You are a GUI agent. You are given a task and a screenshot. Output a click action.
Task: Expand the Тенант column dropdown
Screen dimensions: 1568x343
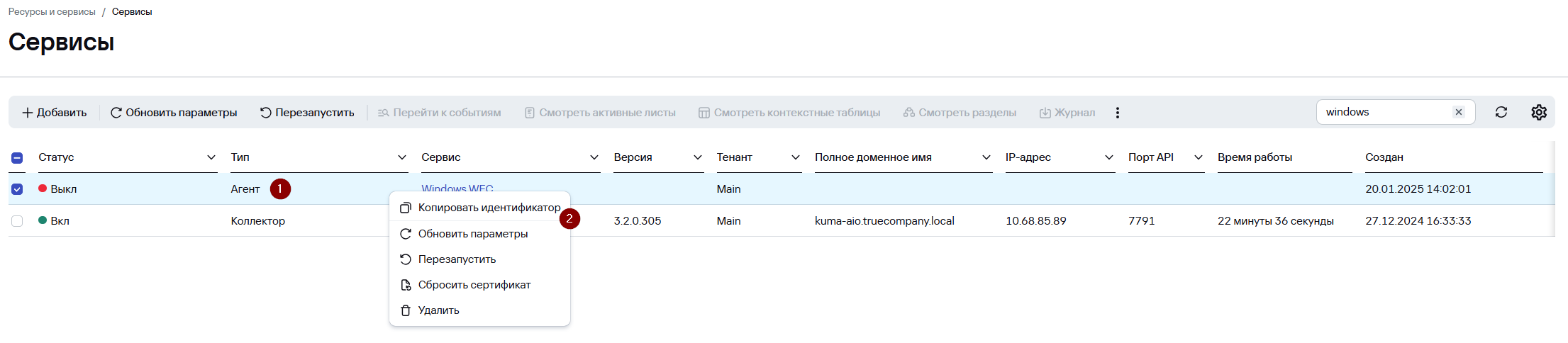pyautogui.click(x=795, y=157)
